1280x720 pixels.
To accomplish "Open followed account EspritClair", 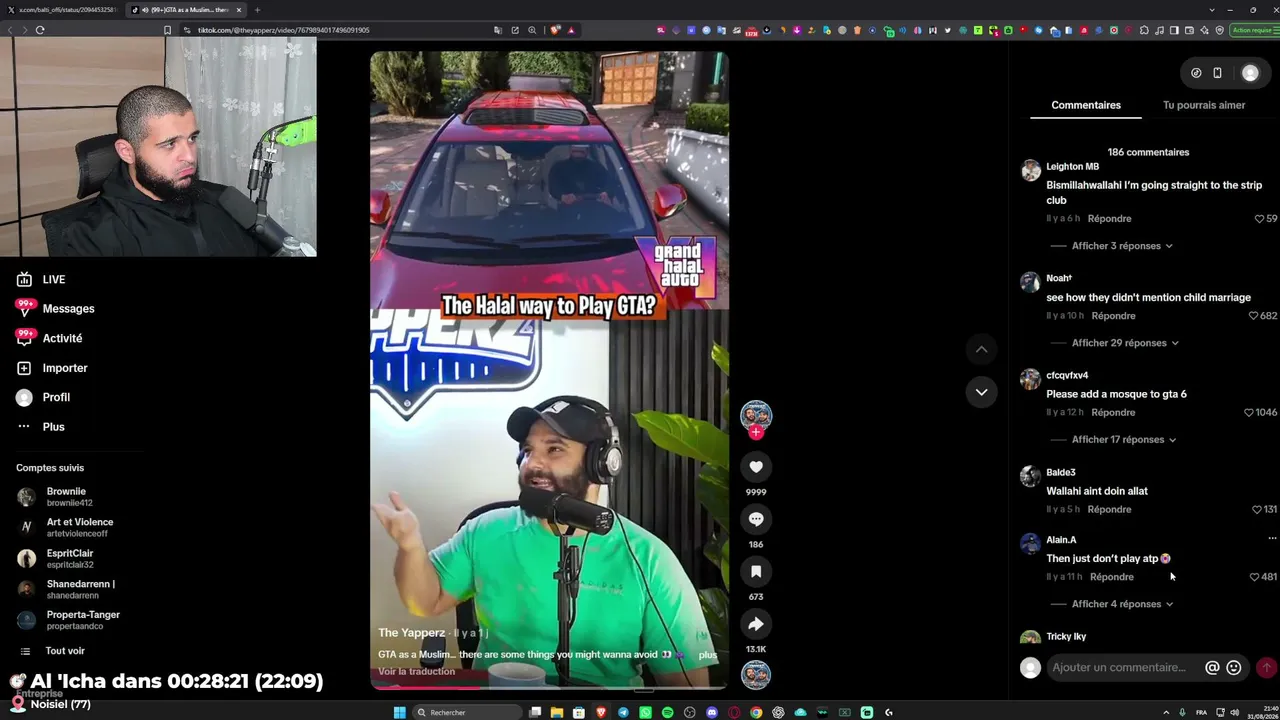I will point(70,558).
